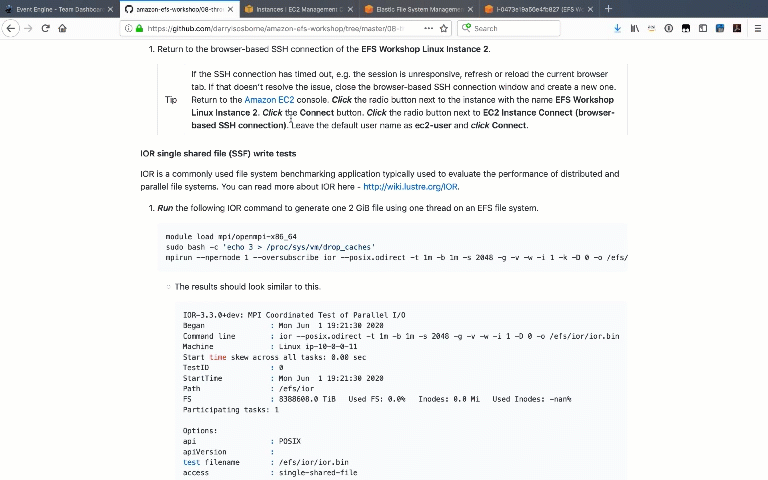Click the 'IOR single shared file (SSF) write tests' heading

point(218,153)
